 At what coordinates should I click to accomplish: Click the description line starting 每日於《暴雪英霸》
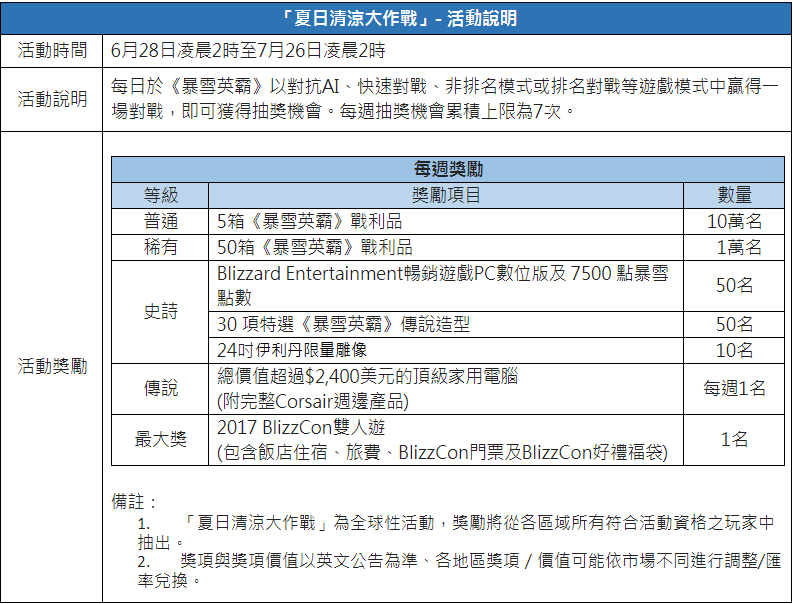[445, 87]
